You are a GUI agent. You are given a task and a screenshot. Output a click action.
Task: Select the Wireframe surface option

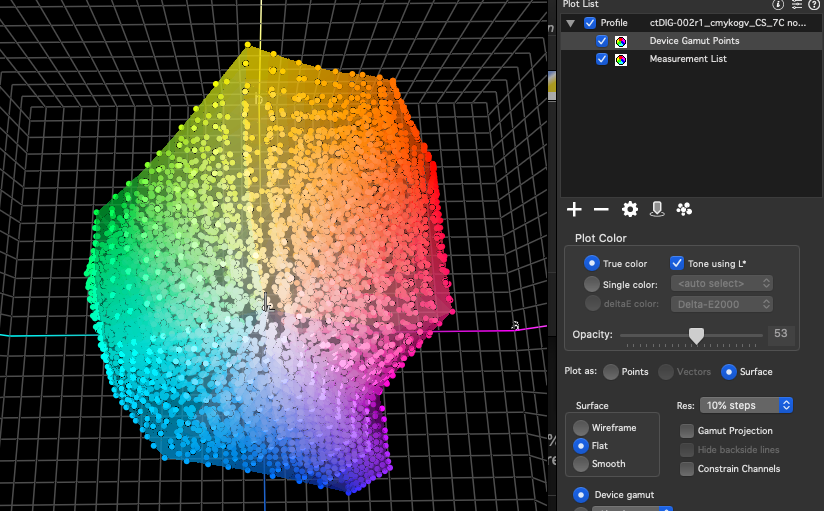click(581, 428)
